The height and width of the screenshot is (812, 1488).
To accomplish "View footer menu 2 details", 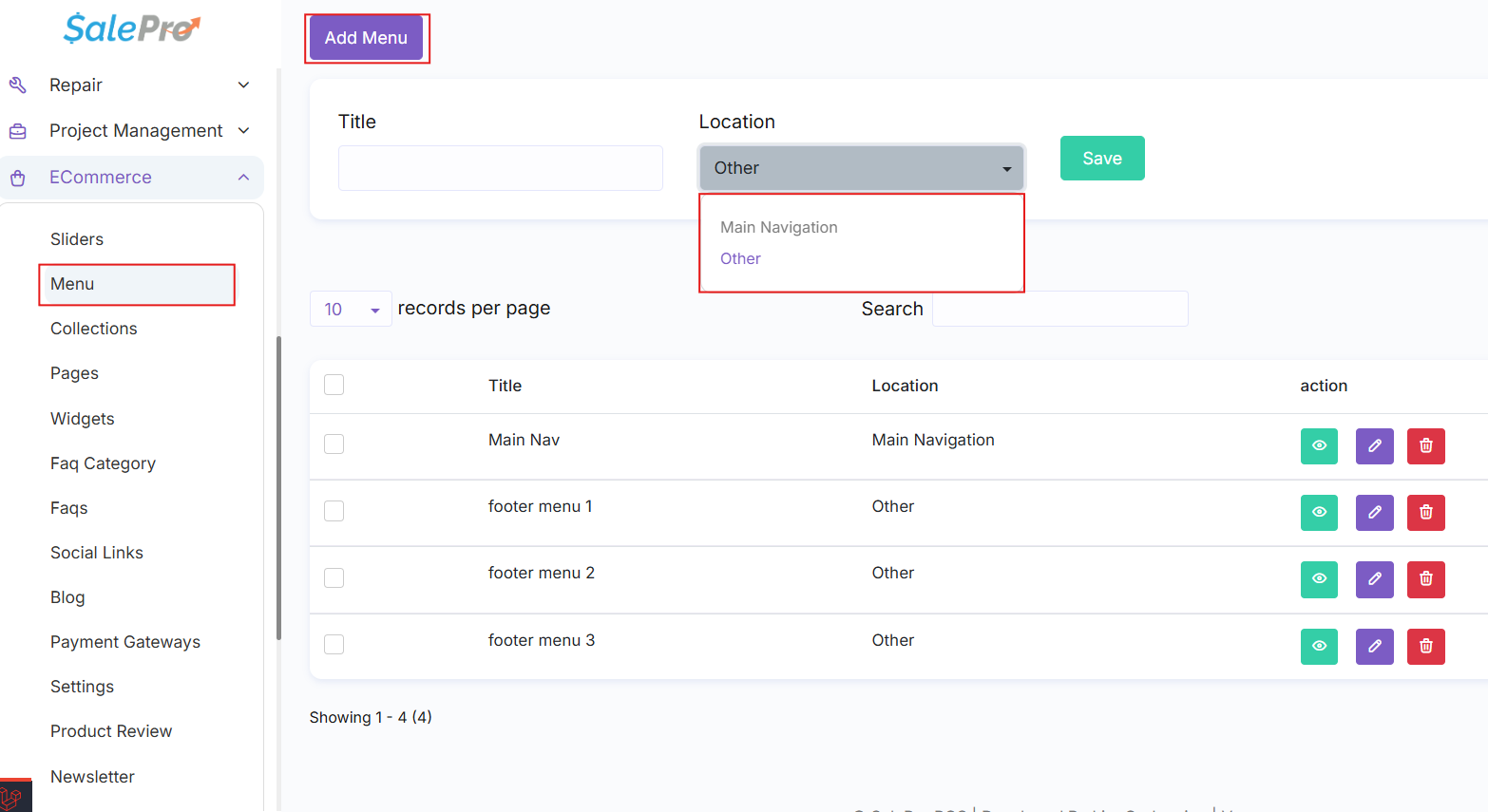I will [x=1319, y=579].
